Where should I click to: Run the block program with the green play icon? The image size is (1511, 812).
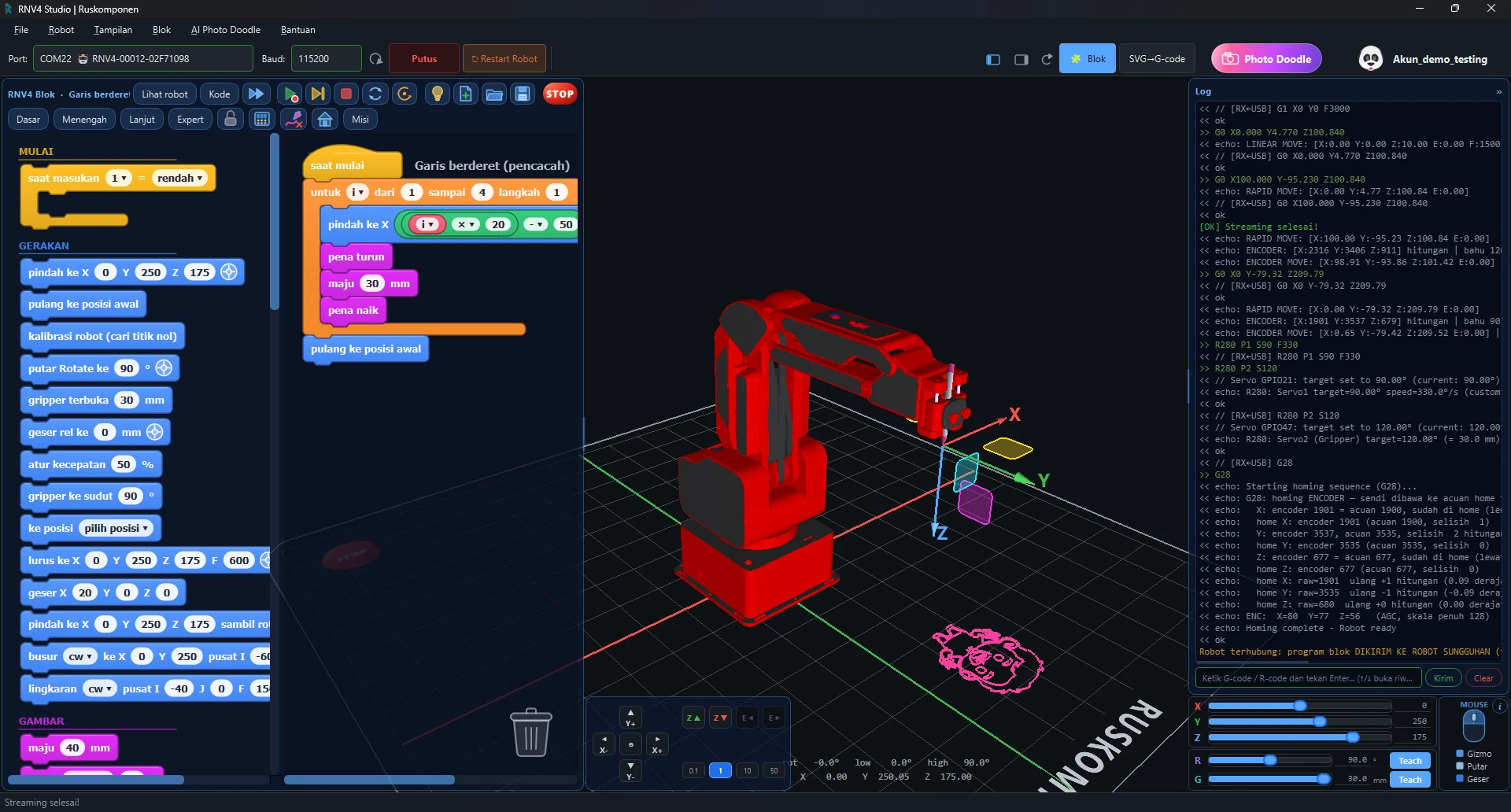coord(290,94)
